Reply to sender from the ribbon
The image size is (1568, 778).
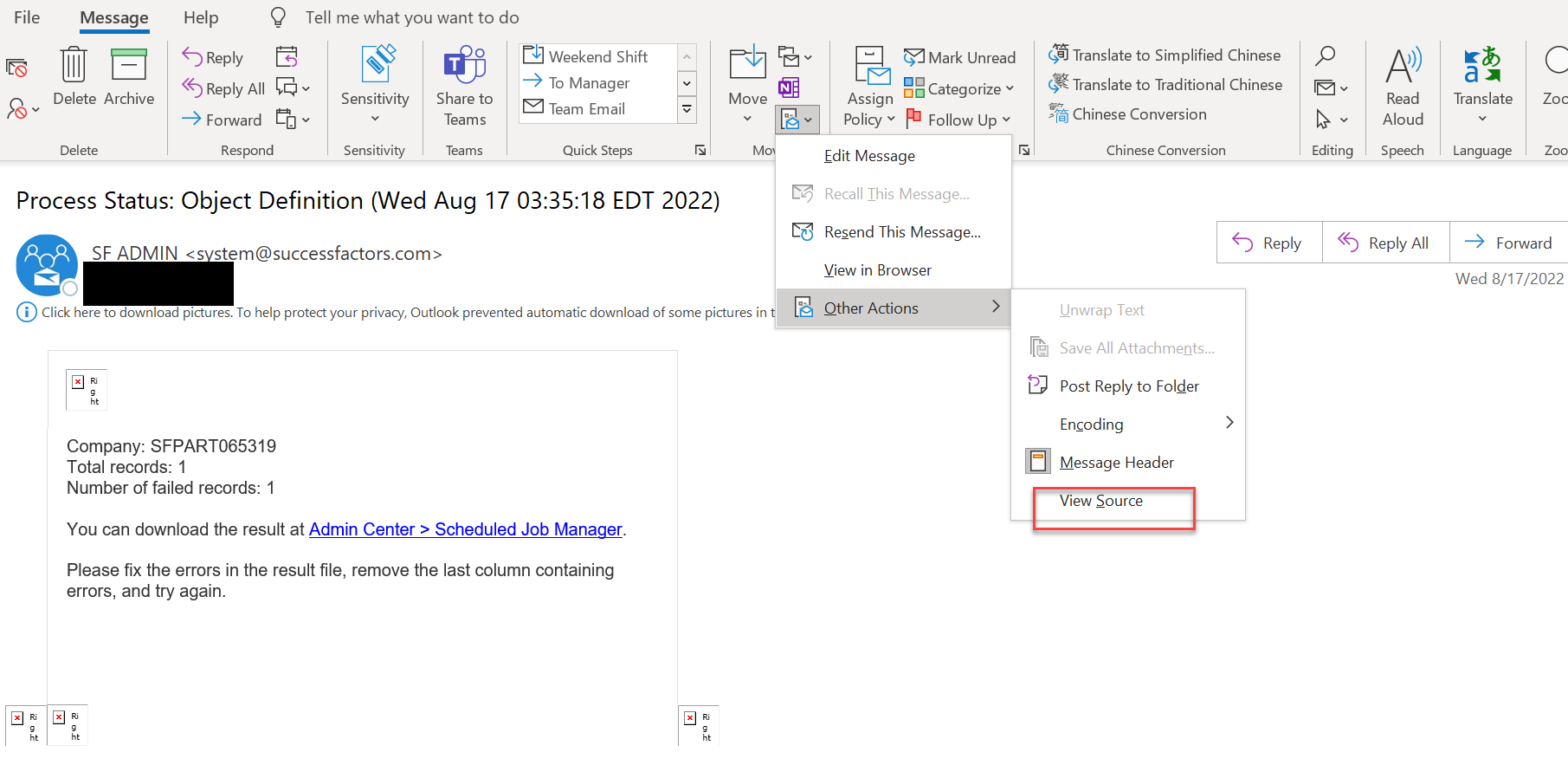pos(213,58)
